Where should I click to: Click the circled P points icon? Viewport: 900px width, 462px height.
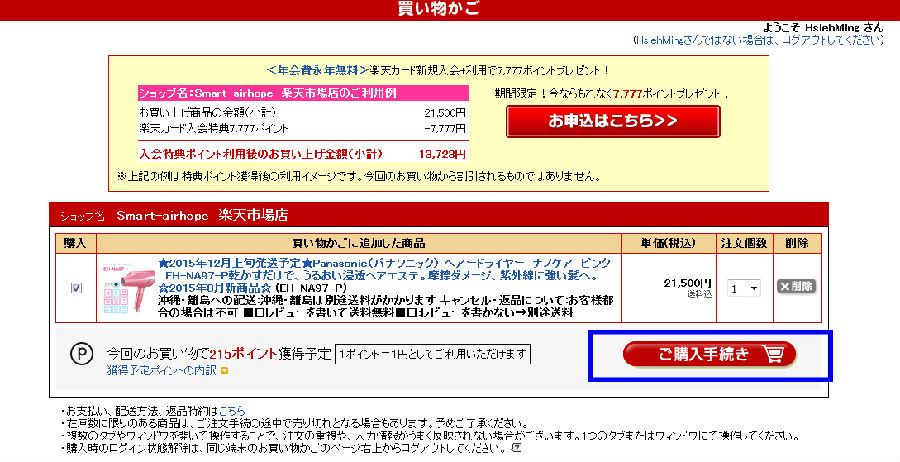tap(82, 354)
